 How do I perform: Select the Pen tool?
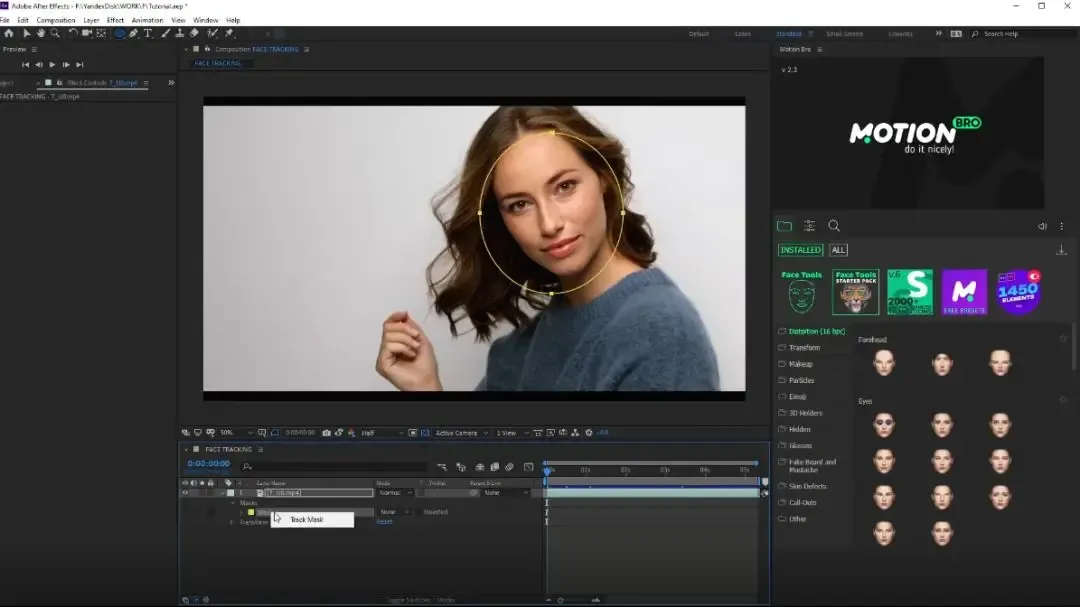click(134, 33)
